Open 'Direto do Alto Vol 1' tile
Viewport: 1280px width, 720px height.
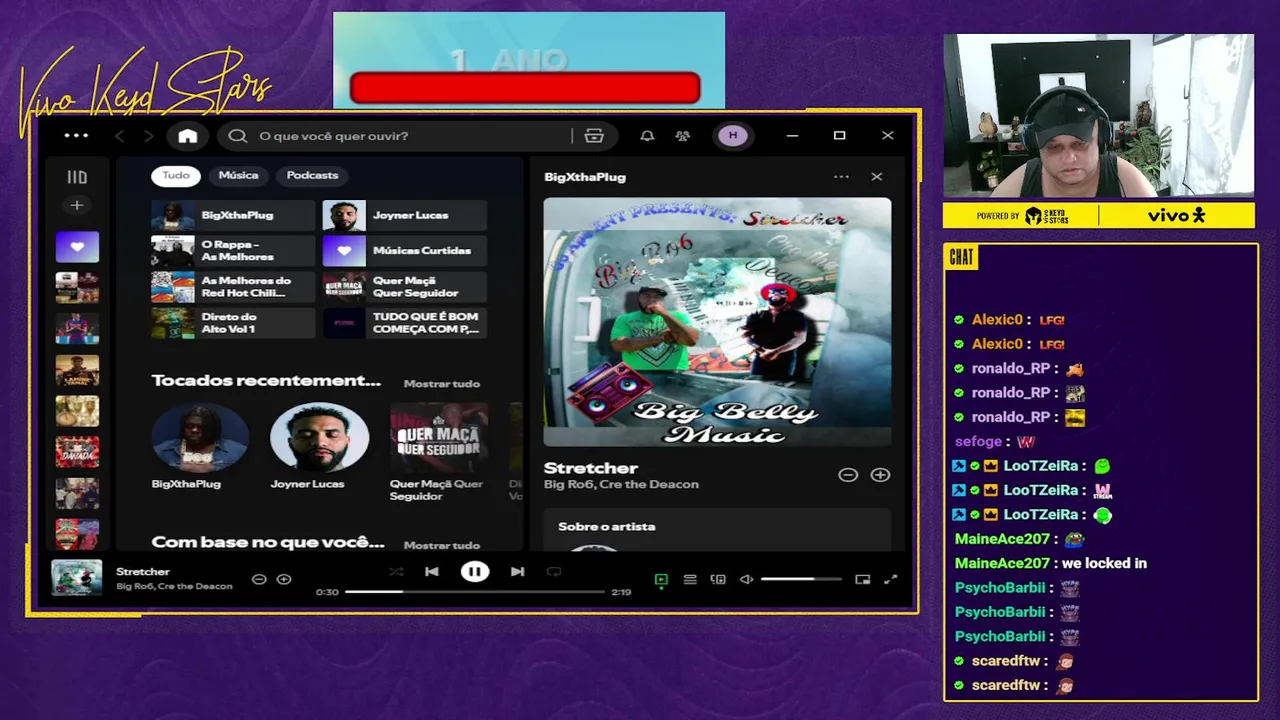click(x=233, y=323)
